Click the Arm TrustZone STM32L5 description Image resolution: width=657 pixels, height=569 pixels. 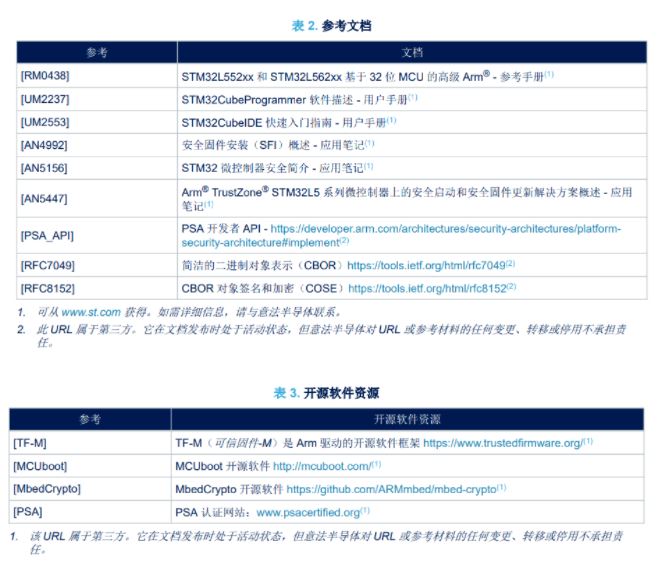406,199
